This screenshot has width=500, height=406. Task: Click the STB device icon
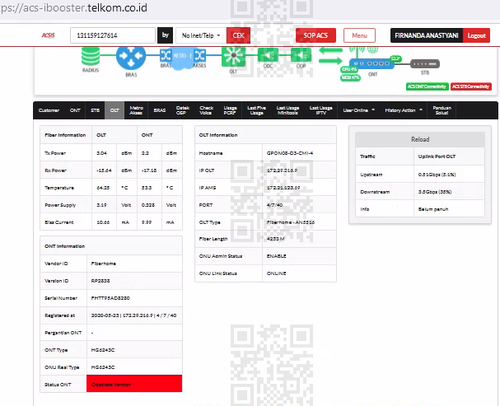(425, 63)
